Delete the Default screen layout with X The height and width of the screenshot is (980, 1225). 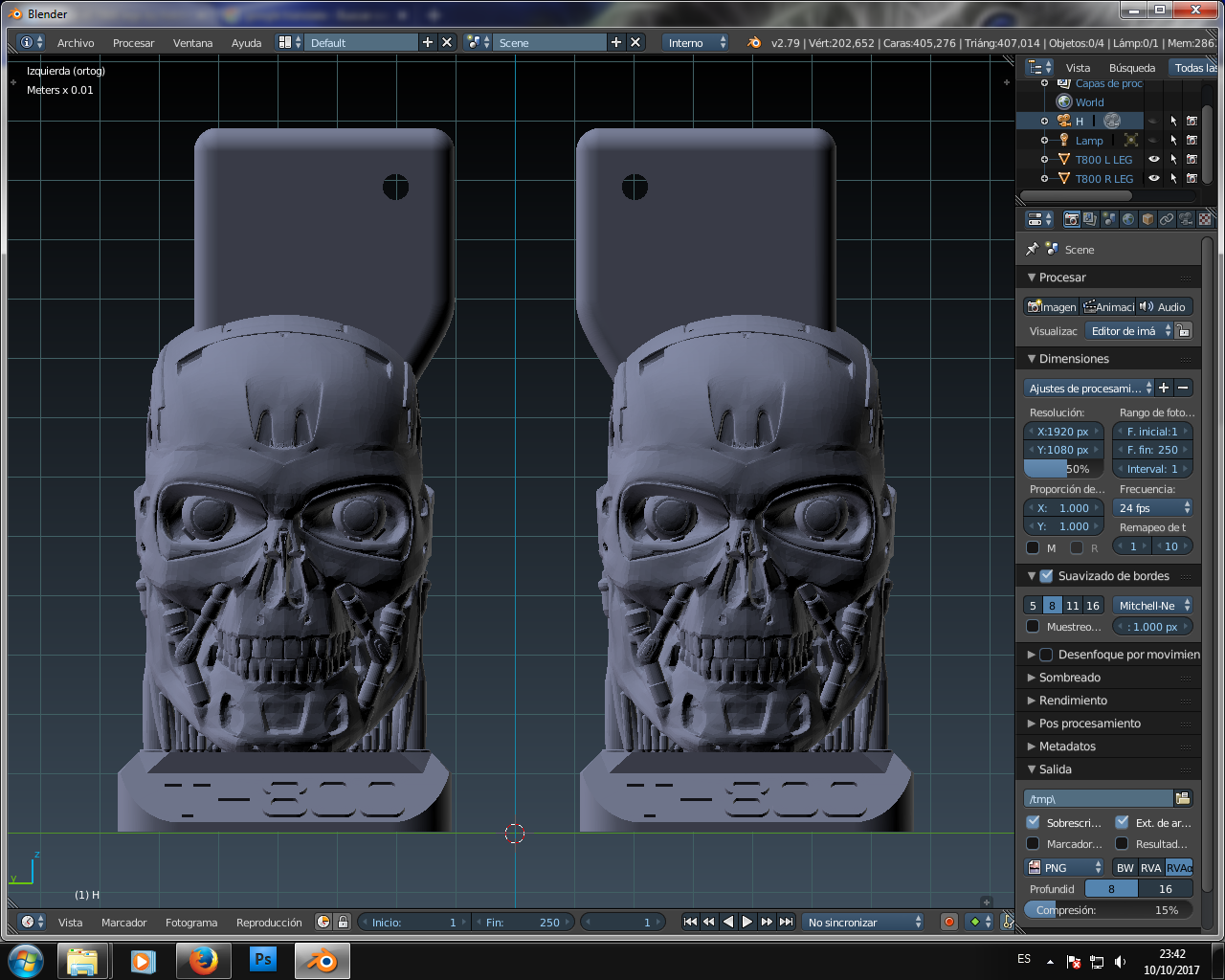[x=447, y=42]
